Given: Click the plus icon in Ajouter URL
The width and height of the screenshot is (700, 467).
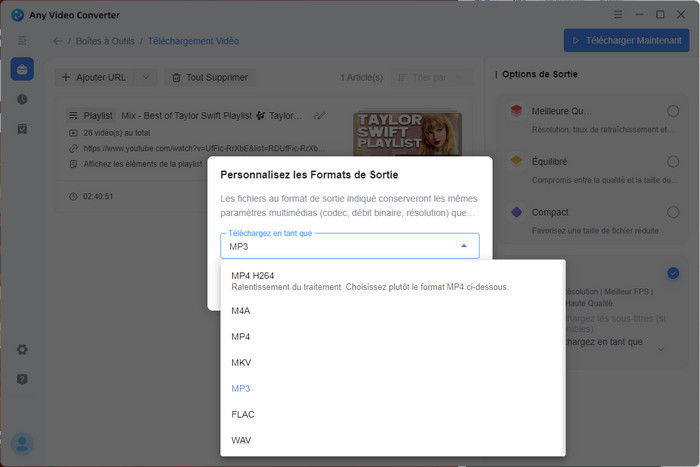Looking at the screenshot, I should click(x=66, y=77).
